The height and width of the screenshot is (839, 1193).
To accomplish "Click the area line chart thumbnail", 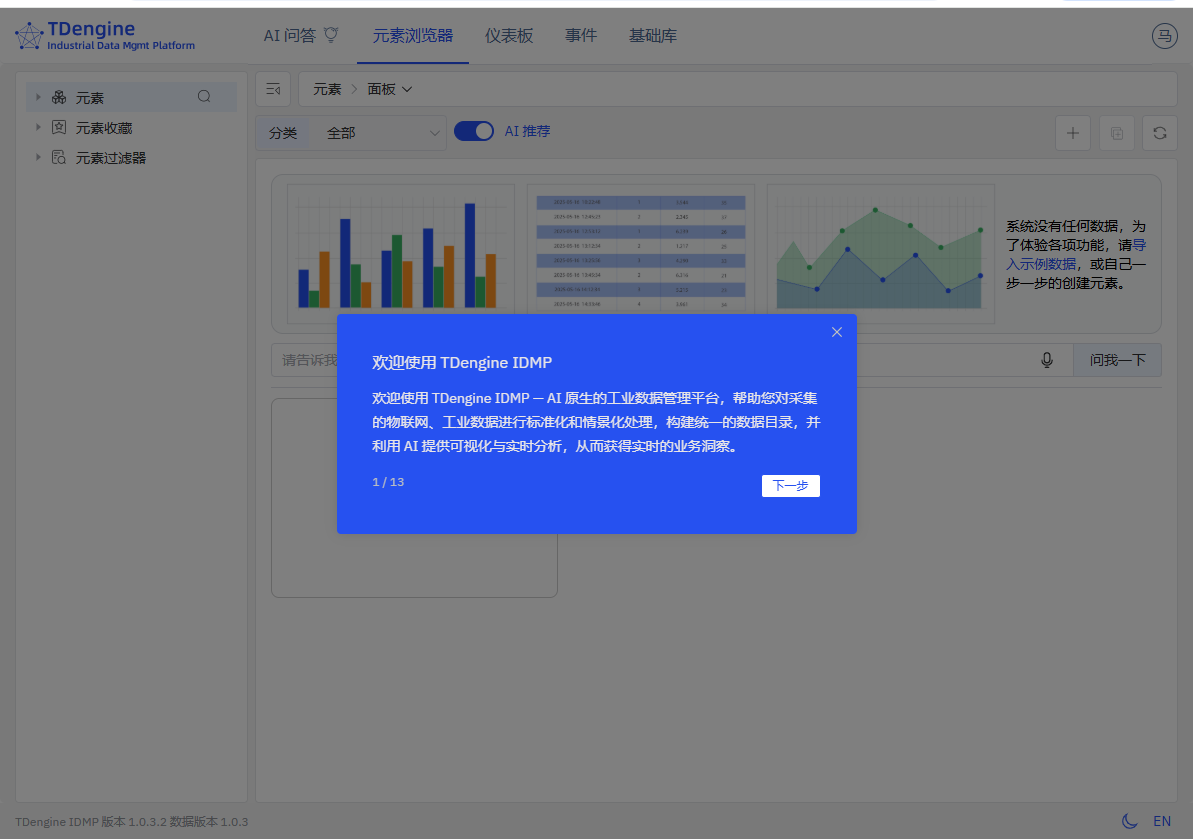I will click(880, 253).
